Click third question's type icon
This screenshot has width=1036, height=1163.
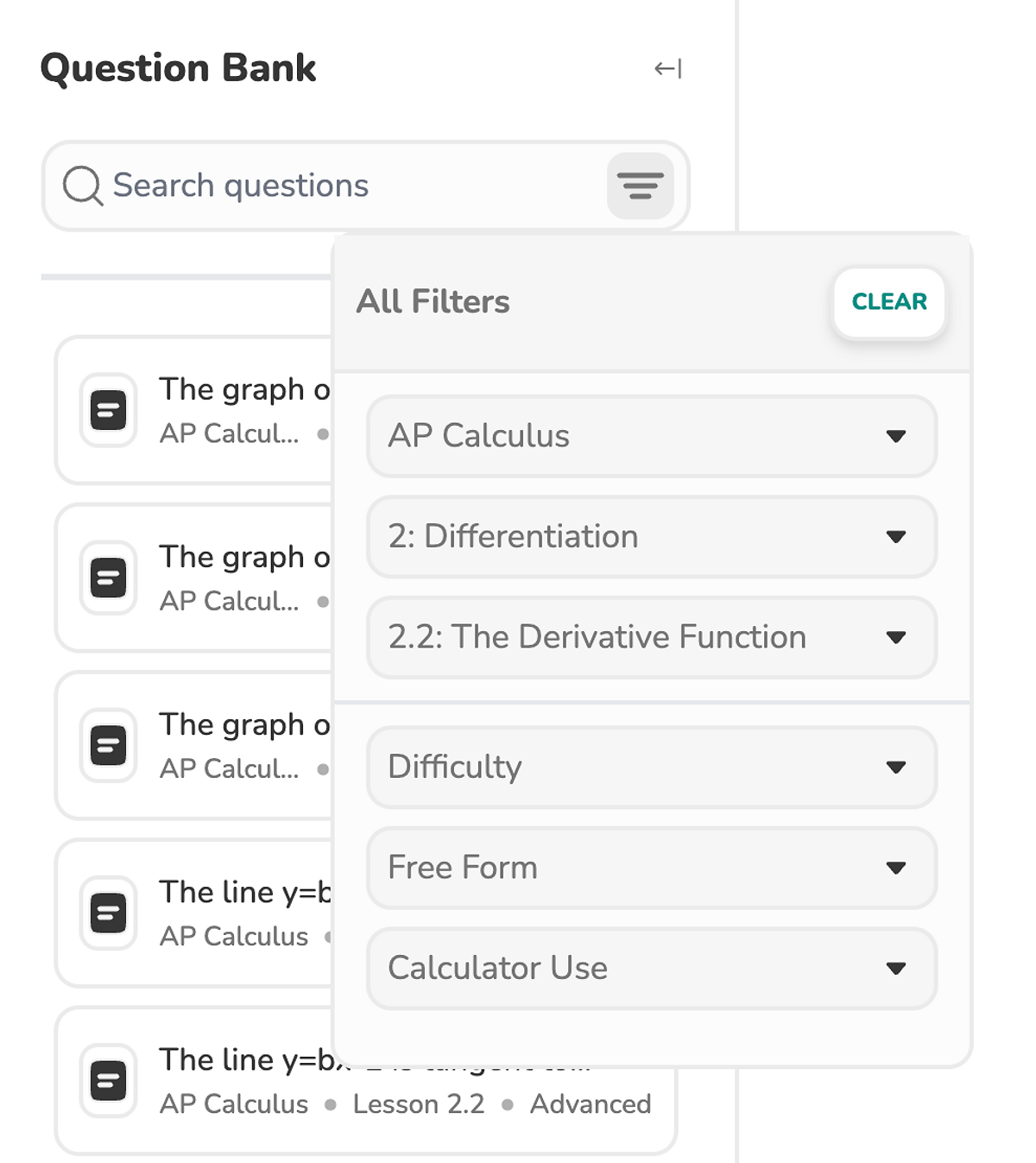tap(109, 745)
